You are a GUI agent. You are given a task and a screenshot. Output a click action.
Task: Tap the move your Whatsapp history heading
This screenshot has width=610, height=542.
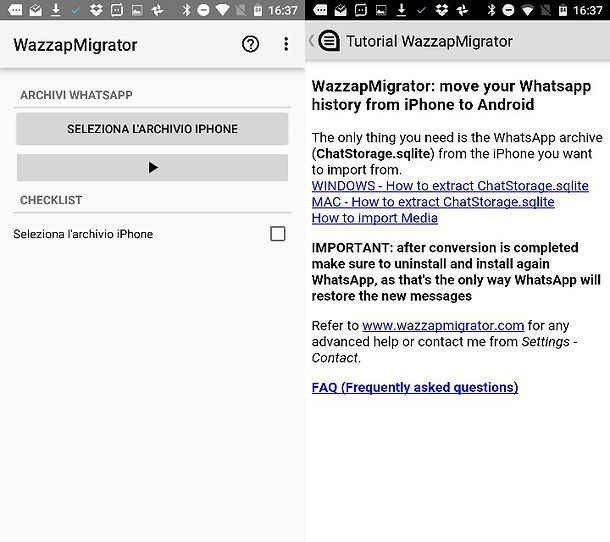pos(451,95)
